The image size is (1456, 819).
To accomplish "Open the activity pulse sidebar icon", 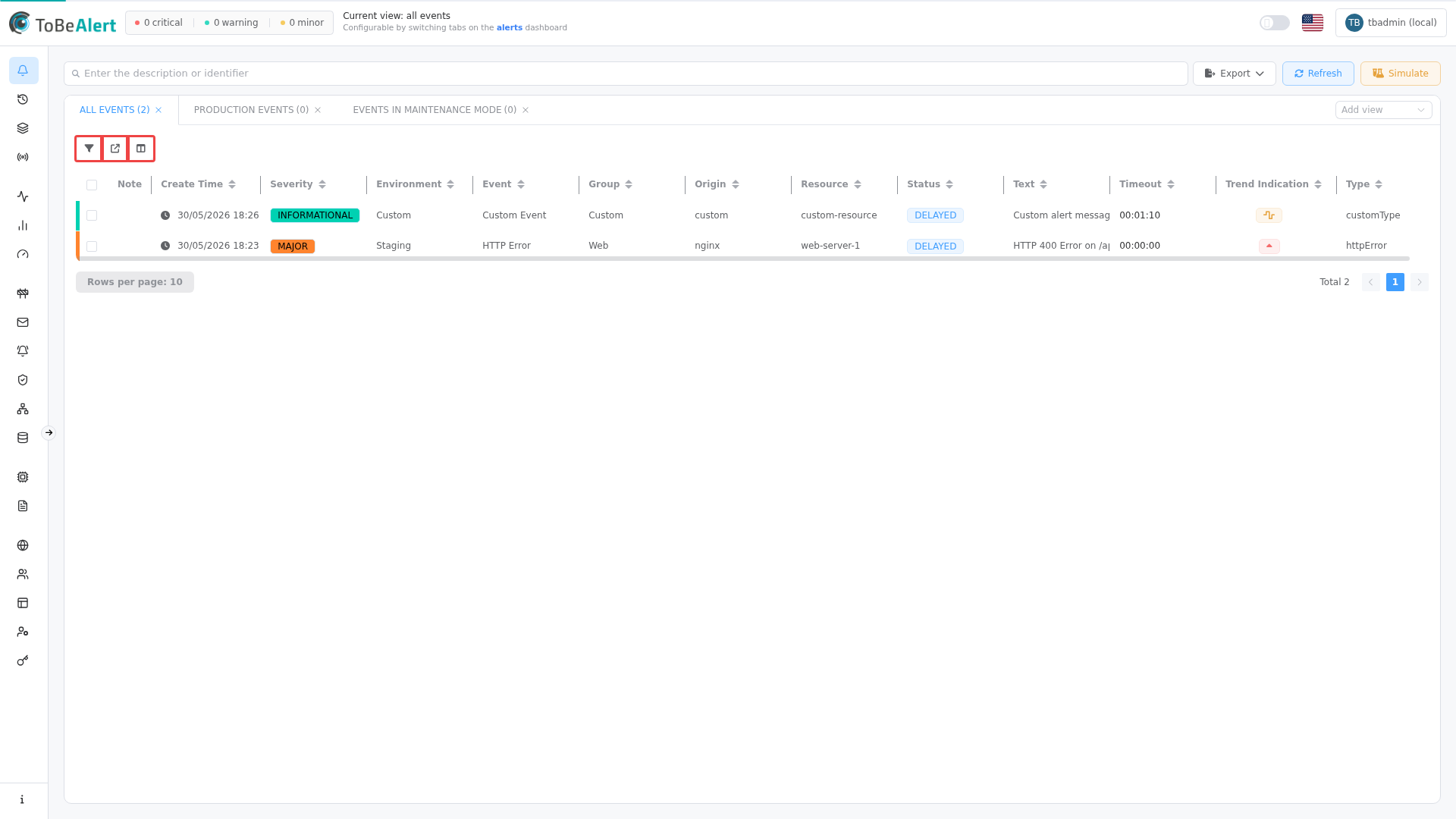I will 23,196.
